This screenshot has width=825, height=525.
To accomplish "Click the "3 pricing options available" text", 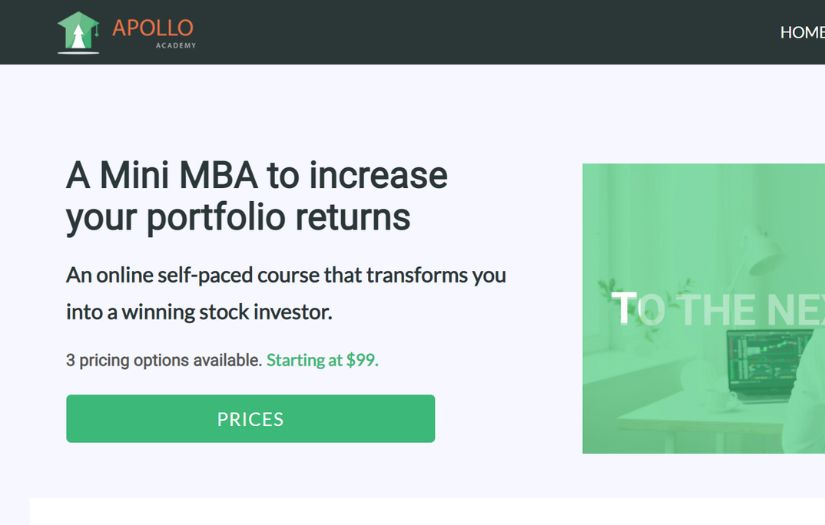I will 164,360.
